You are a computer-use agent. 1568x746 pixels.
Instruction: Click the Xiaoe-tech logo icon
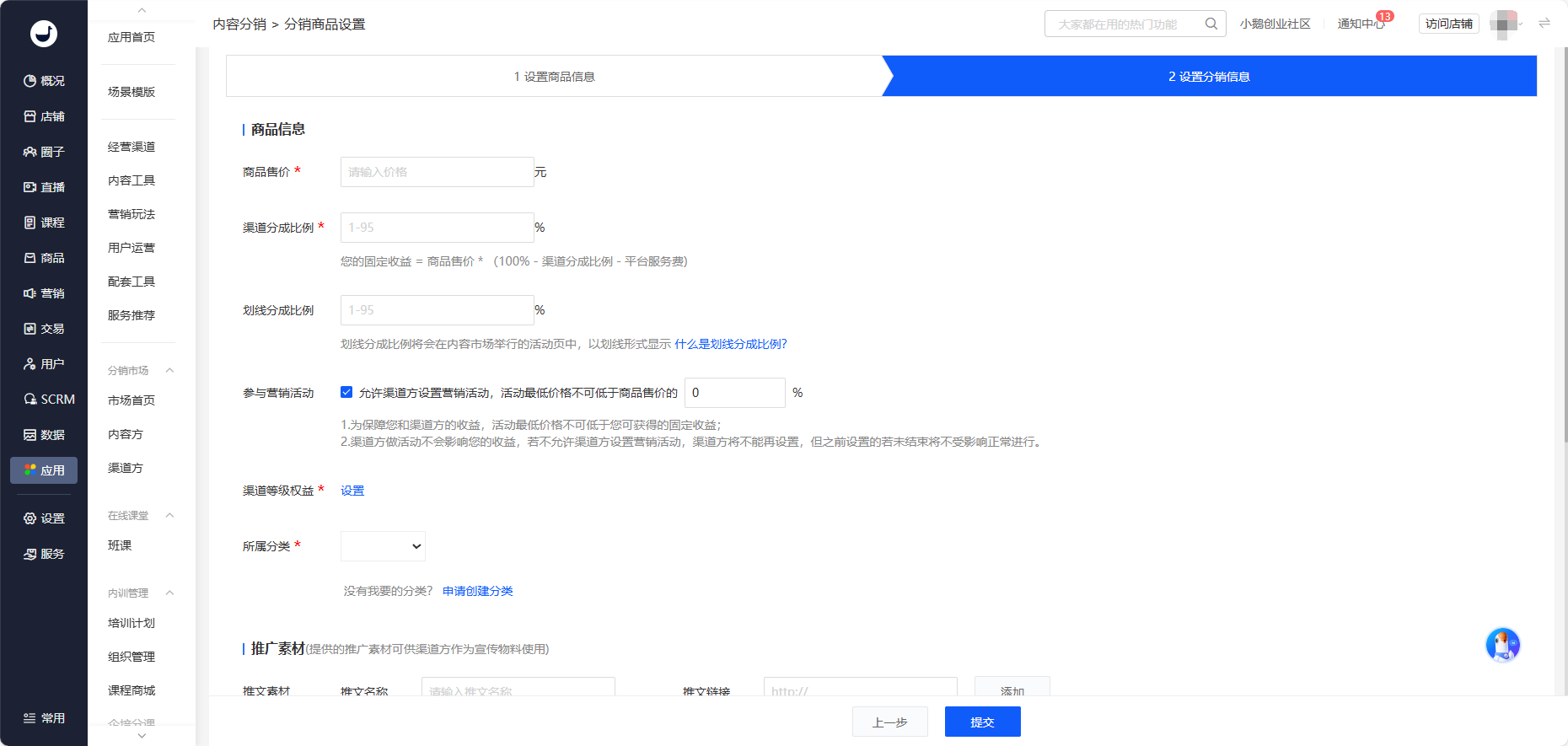(44, 34)
